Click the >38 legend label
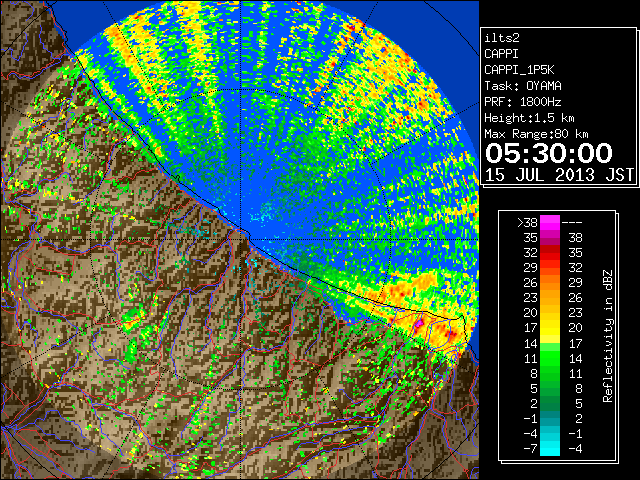Screen dimensions: 640x480 (x=527, y=223)
